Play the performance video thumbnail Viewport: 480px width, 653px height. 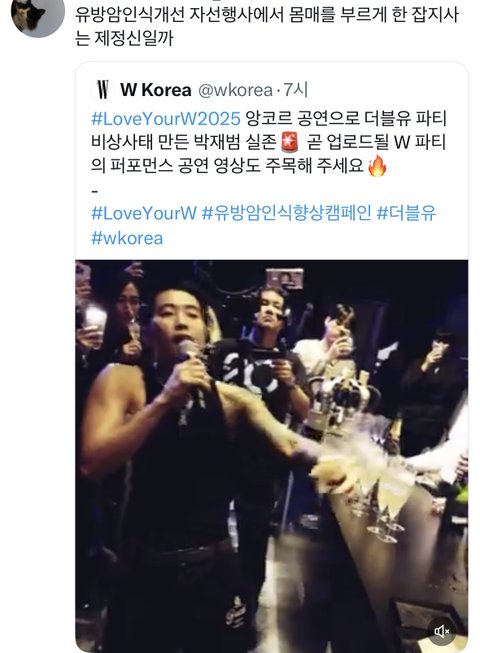271,456
